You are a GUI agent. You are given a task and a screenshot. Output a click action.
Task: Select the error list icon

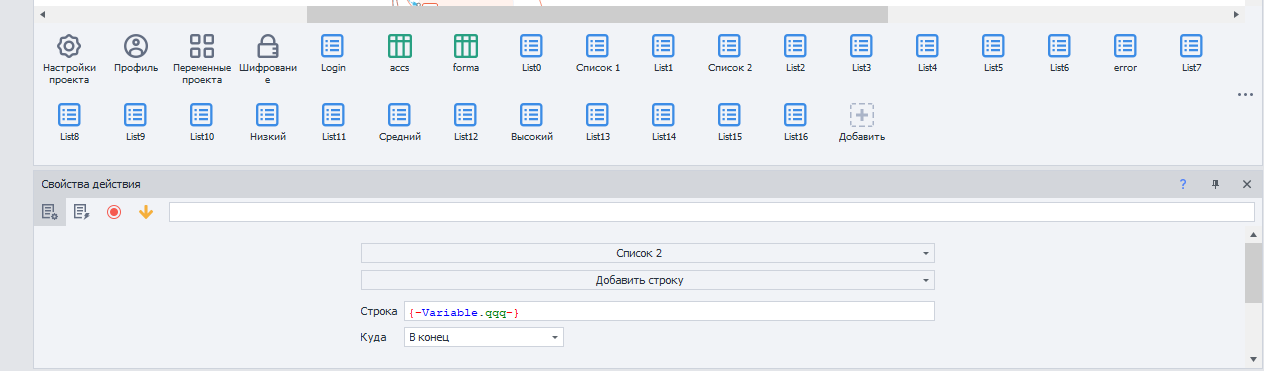1125,46
